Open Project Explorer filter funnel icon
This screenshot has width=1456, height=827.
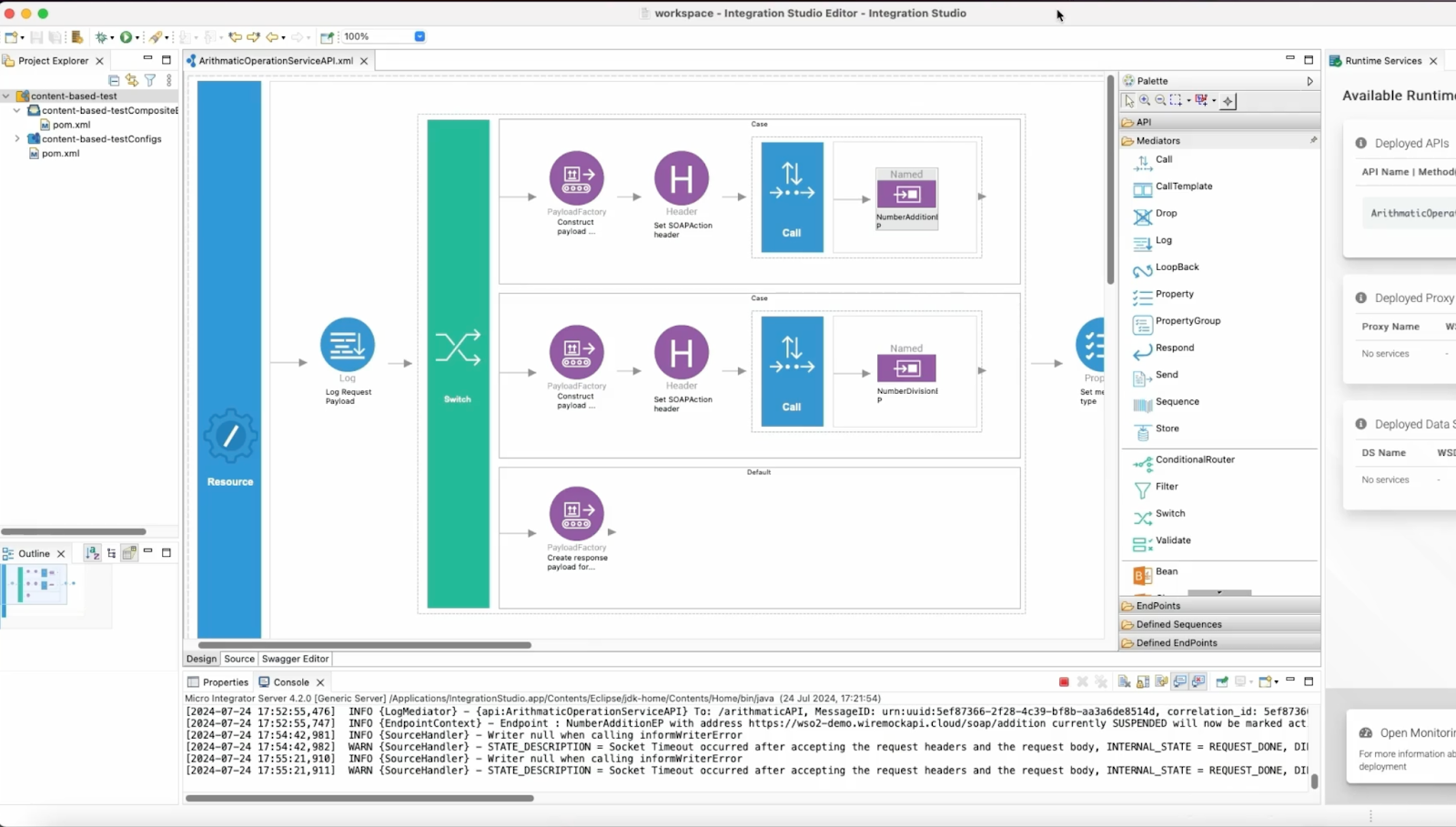coord(150,81)
